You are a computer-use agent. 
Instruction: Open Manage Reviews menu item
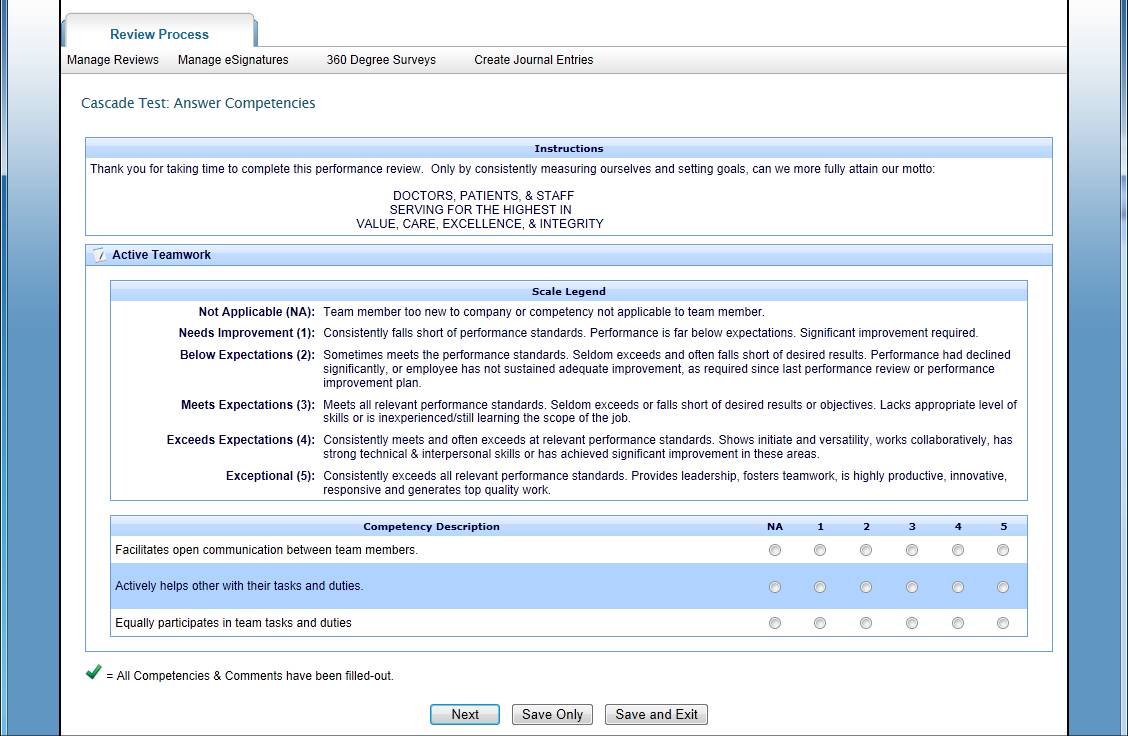click(x=113, y=60)
